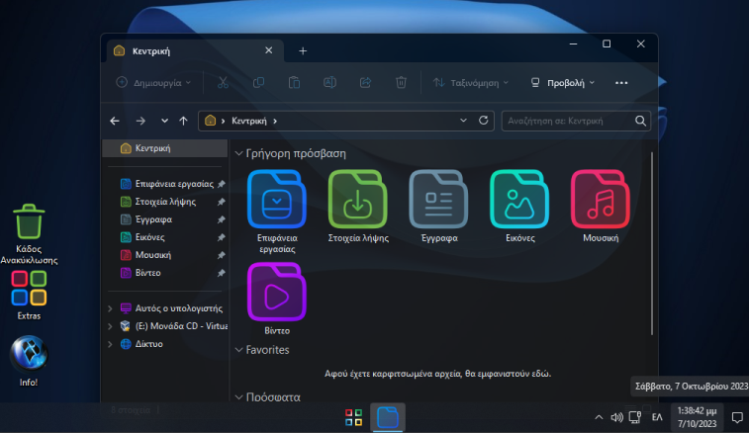Open the Προβολή dropdown
The height and width of the screenshot is (433, 749).
(563, 83)
